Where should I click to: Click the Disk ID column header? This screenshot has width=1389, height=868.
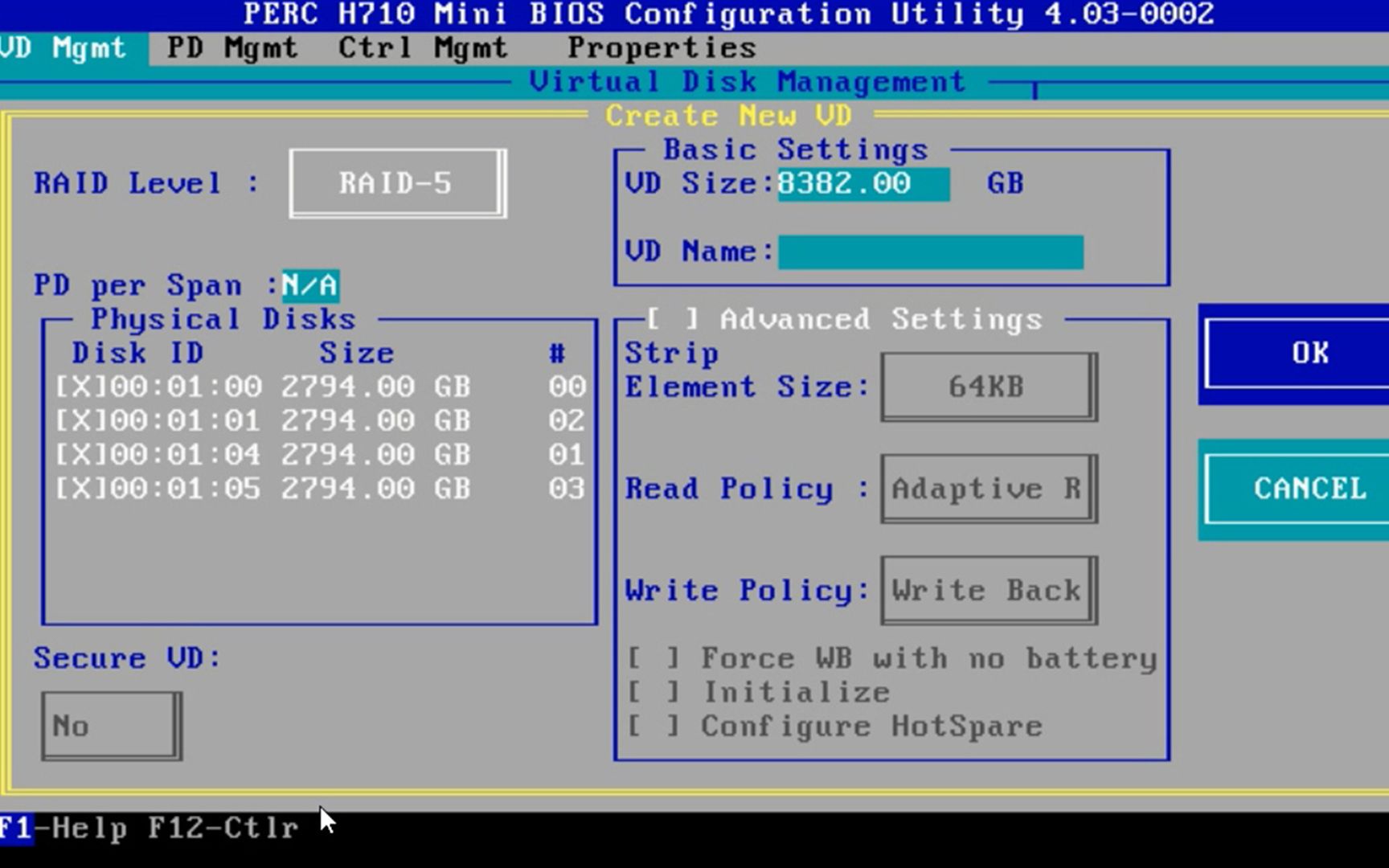pos(137,354)
